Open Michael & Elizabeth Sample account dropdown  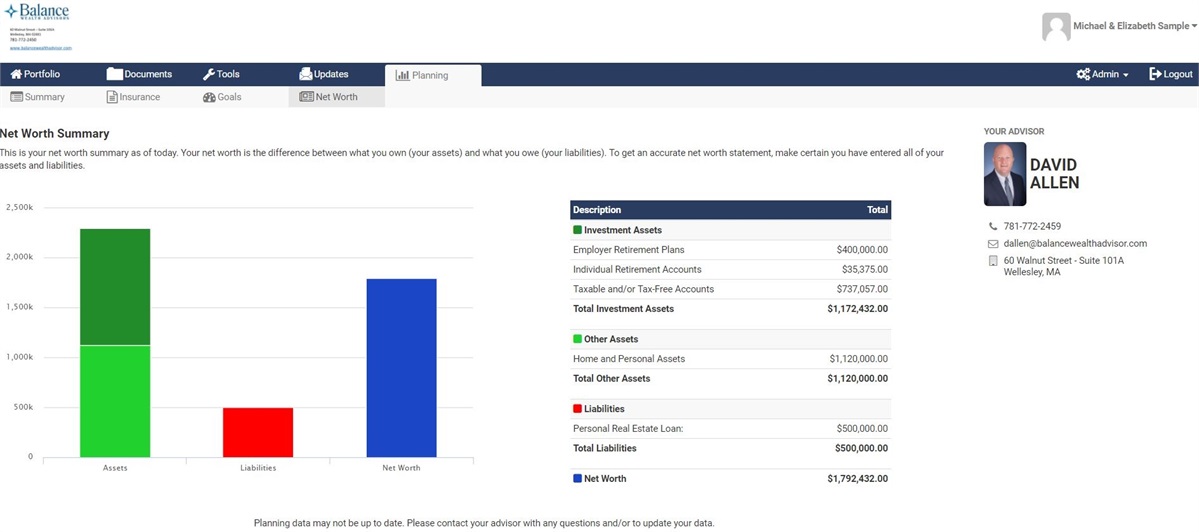(1135, 26)
